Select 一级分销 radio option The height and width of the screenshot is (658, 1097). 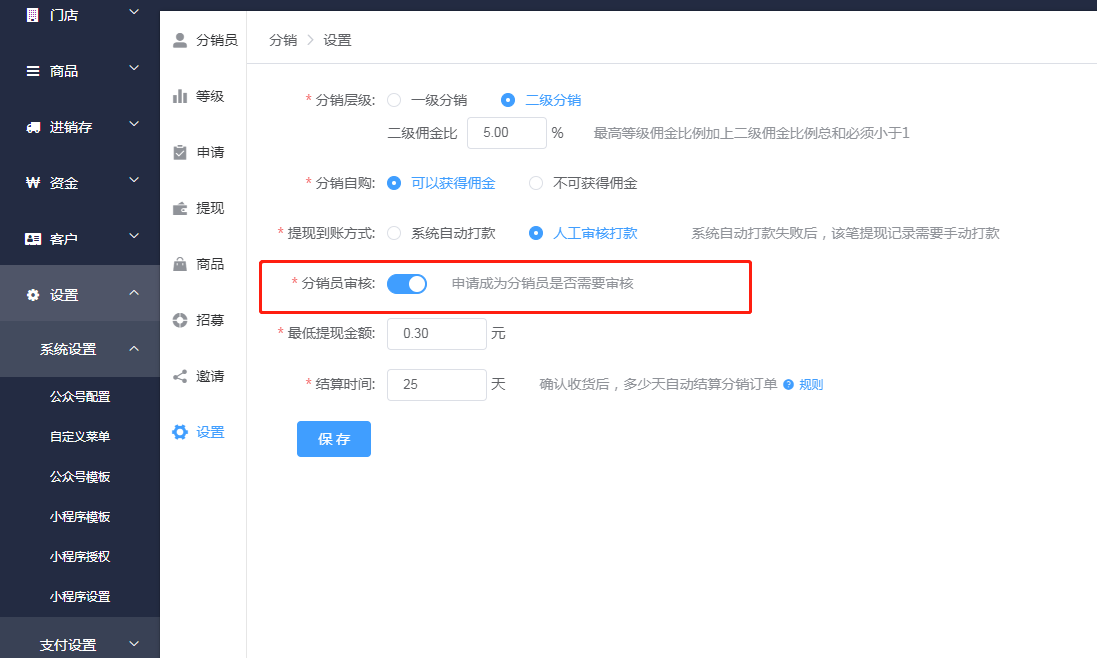(x=395, y=100)
